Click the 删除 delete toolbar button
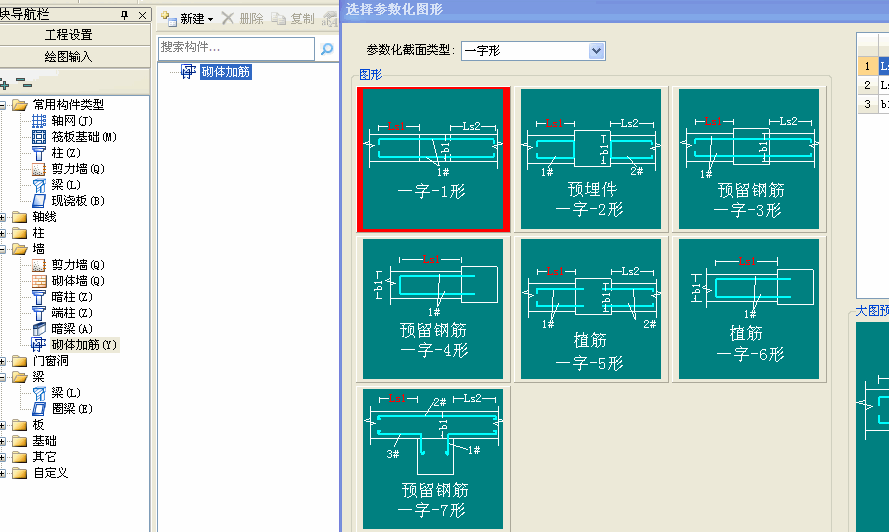Image resolution: width=889 pixels, height=532 pixels. click(x=243, y=19)
